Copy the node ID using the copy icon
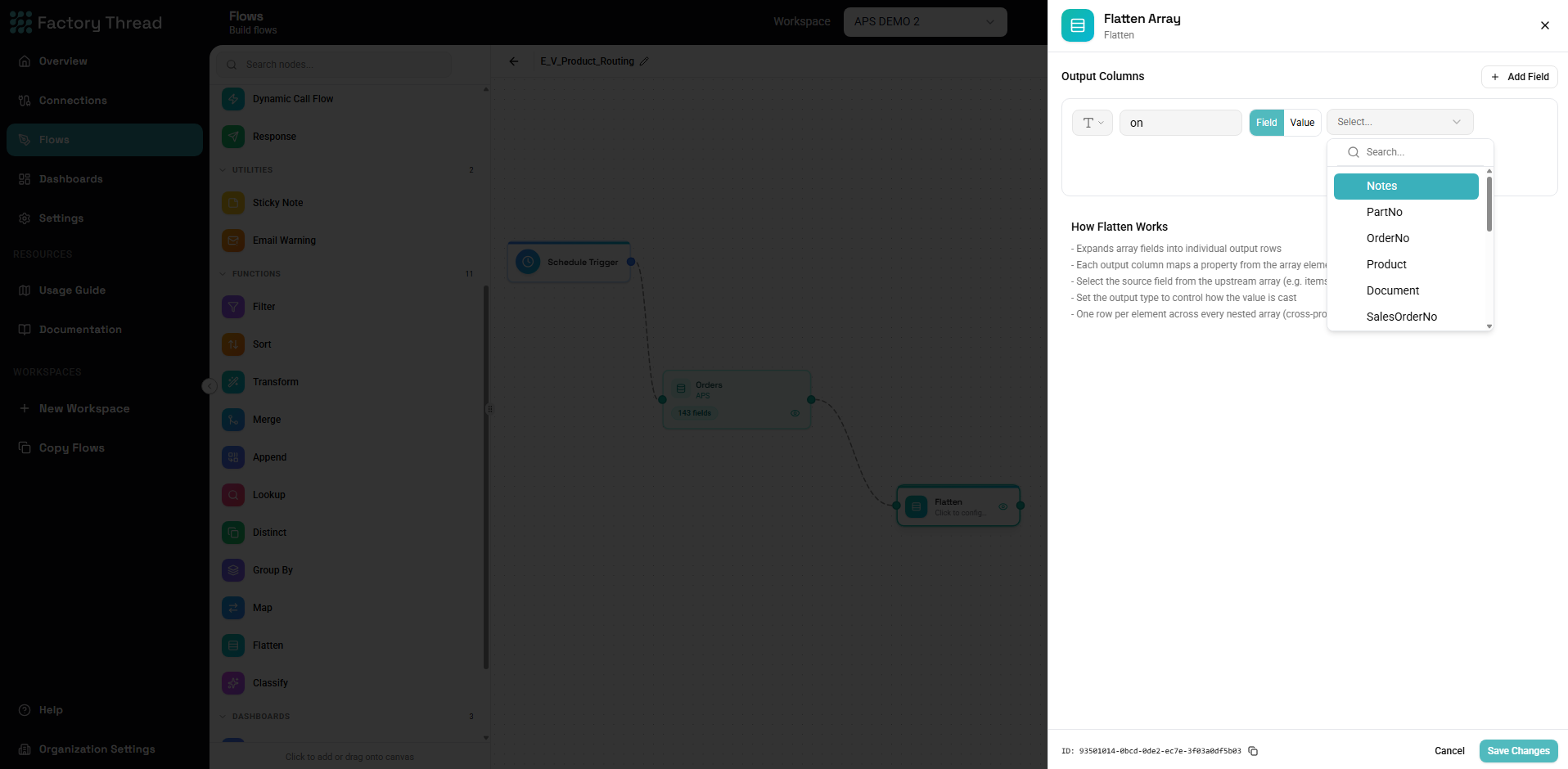This screenshot has height=769, width=1568. click(1253, 751)
